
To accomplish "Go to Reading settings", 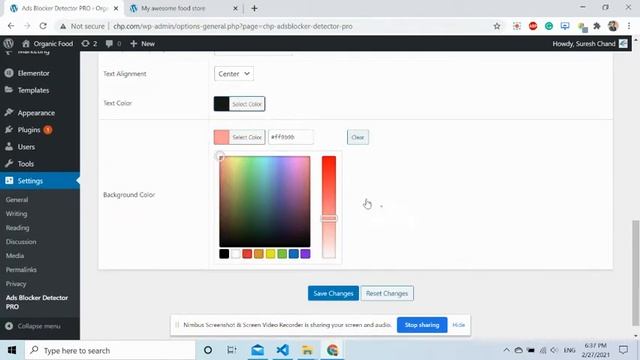I will 18,228.
